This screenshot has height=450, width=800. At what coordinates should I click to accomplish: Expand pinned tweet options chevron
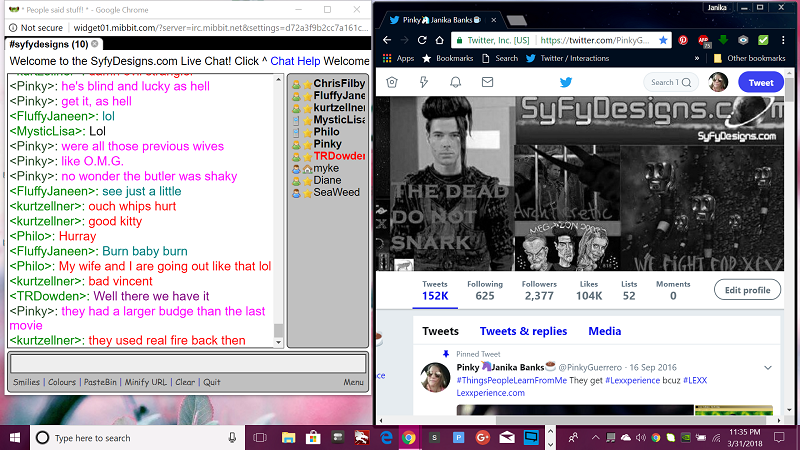pyautogui.click(x=768, y=367)
